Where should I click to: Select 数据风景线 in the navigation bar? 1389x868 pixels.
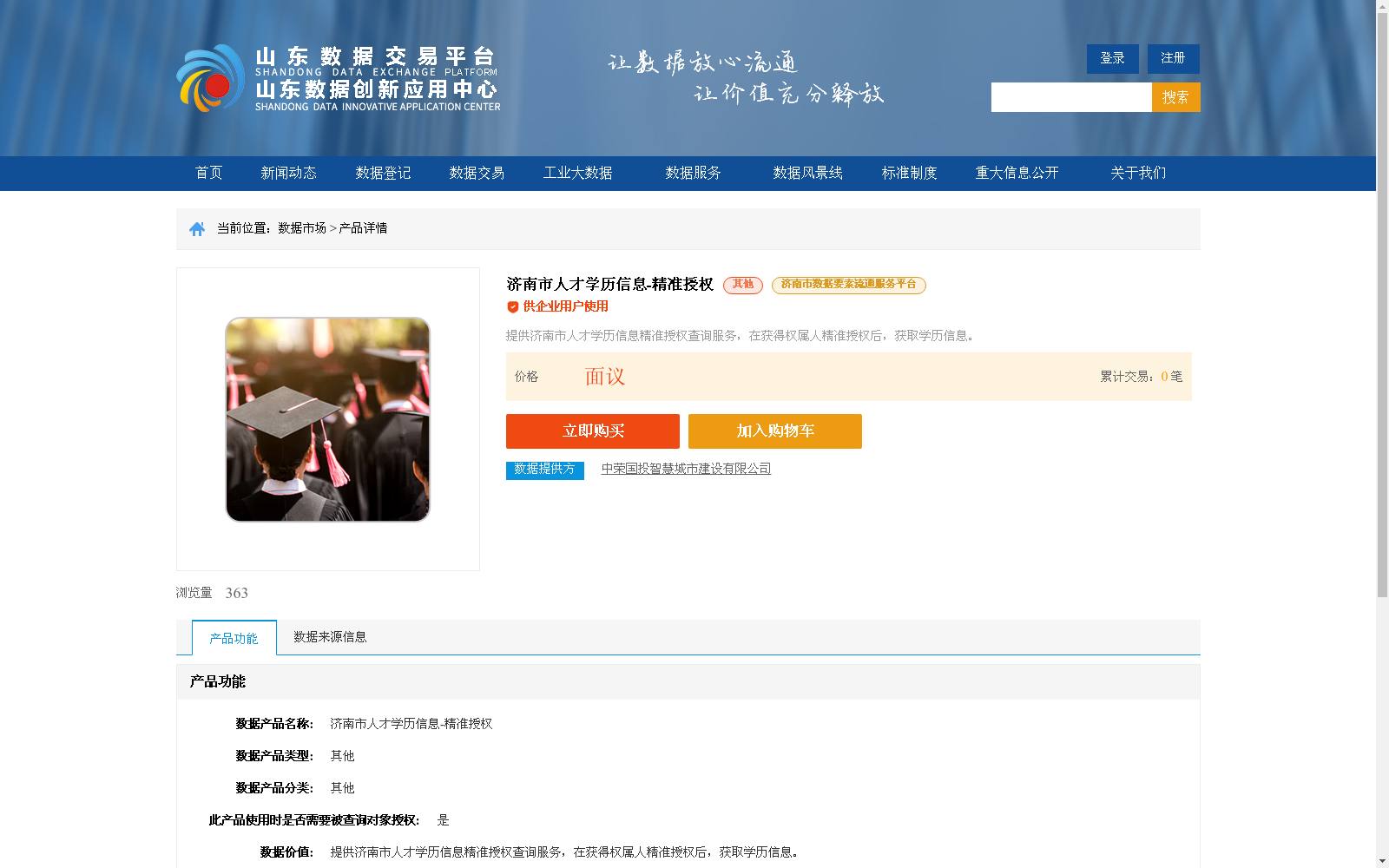808,173
